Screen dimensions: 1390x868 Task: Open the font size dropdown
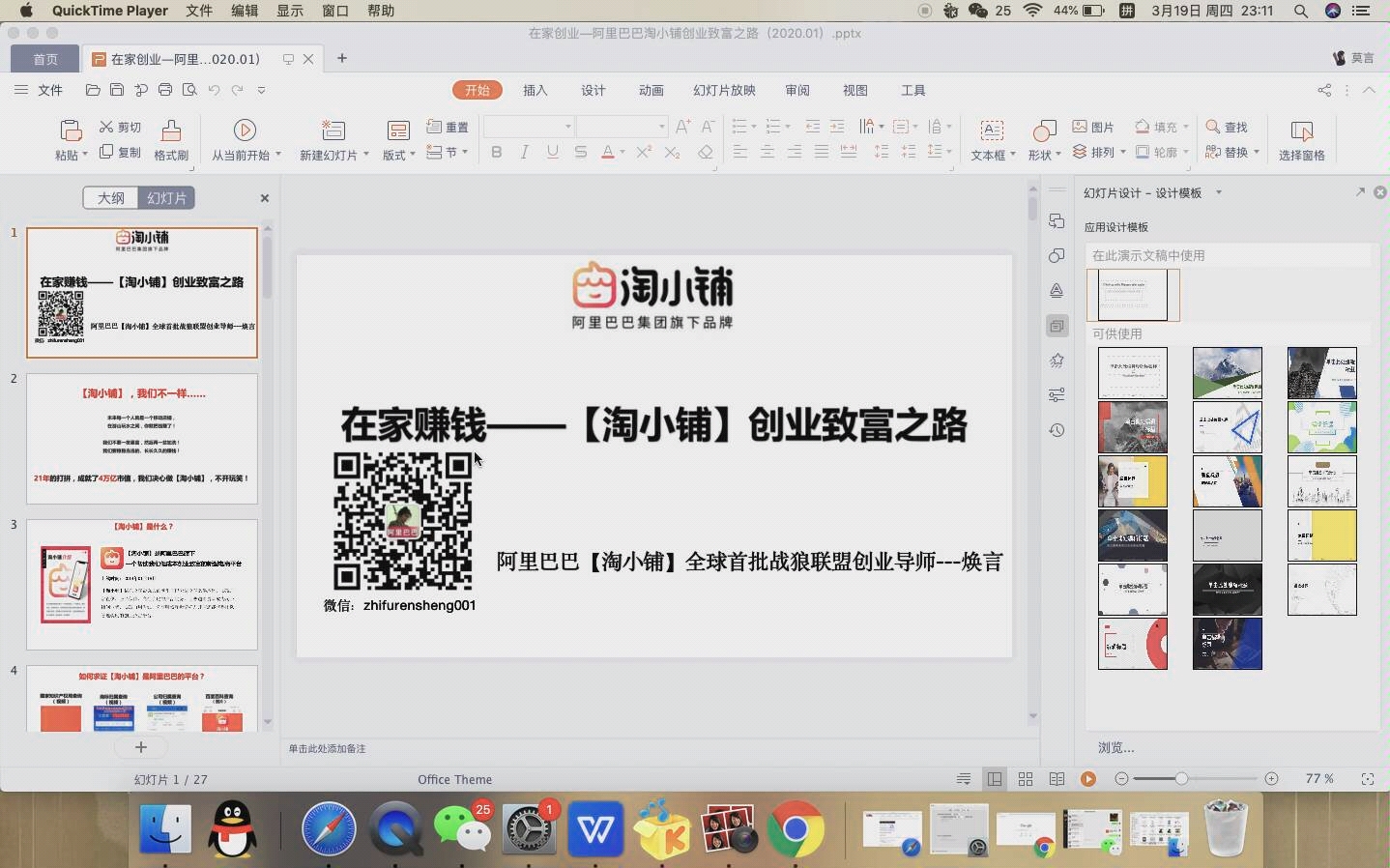pyautogui.click(x=660, y=127)
